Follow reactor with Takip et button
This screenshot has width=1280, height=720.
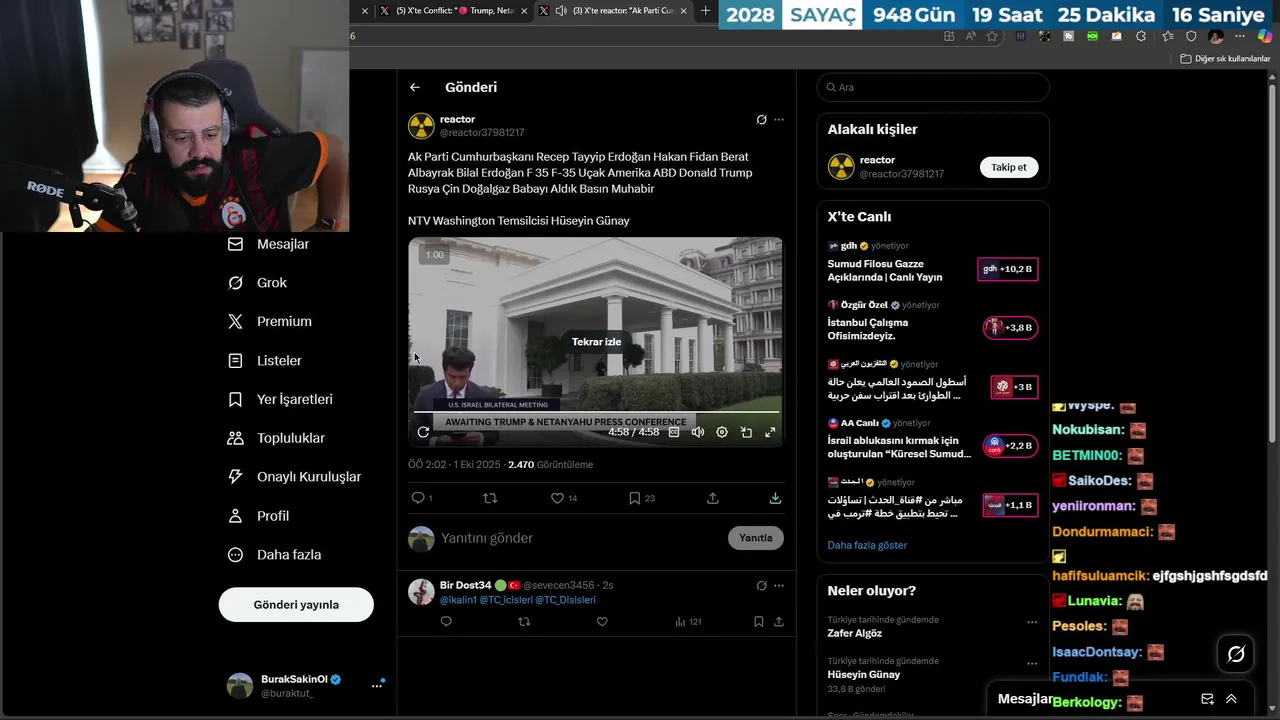coord(1008,167)
